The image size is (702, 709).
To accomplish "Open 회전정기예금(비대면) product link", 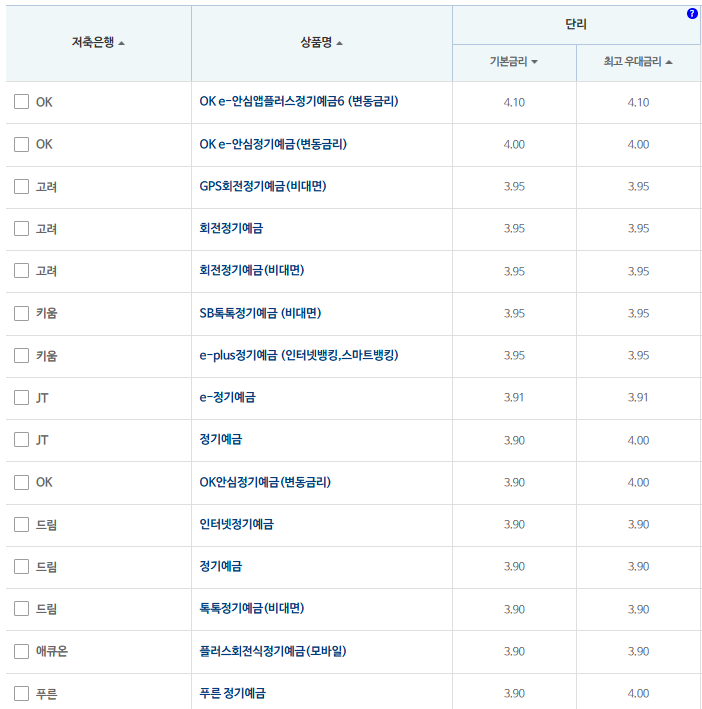I will click(x=252, y=270).
